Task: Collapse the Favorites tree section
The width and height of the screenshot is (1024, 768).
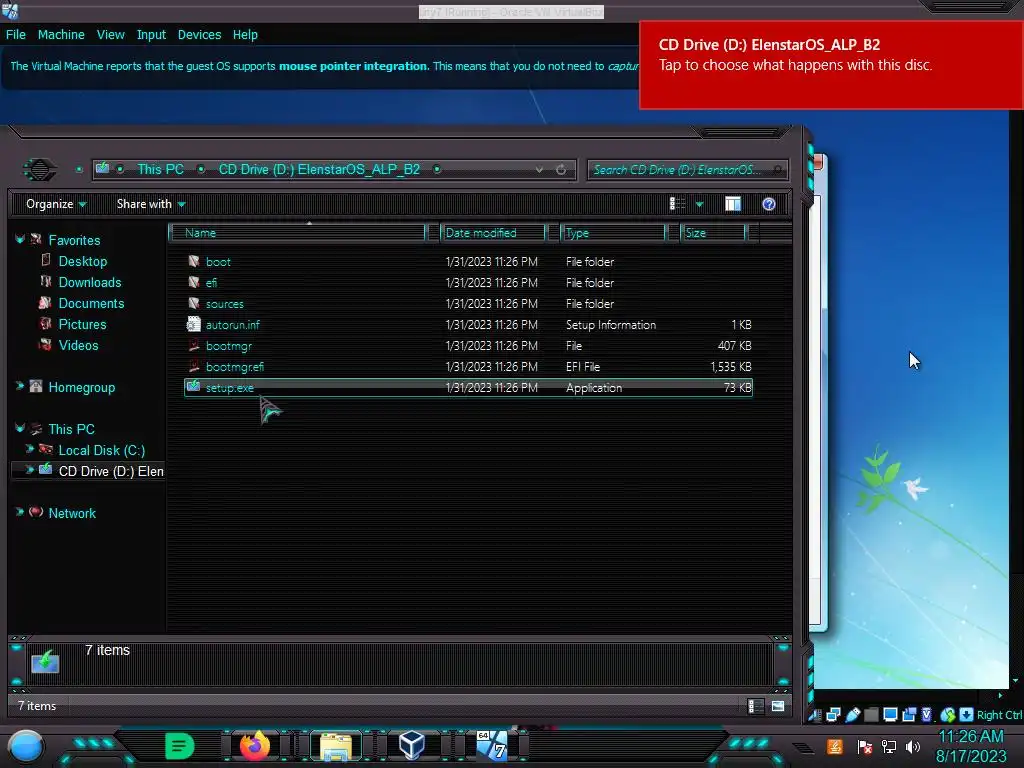Action: [x=20, y=240]
